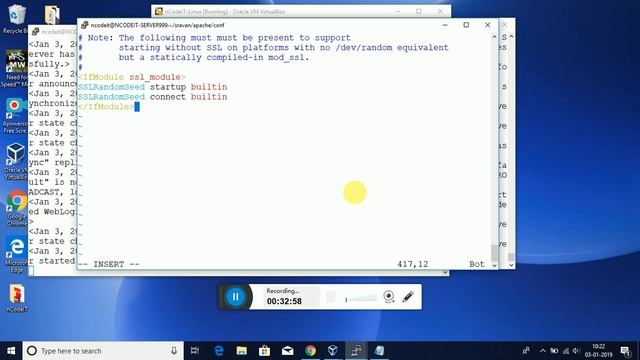Open the battery status tray icon
Viewport: 640px width, 360px height.
[x=554, y=351]
